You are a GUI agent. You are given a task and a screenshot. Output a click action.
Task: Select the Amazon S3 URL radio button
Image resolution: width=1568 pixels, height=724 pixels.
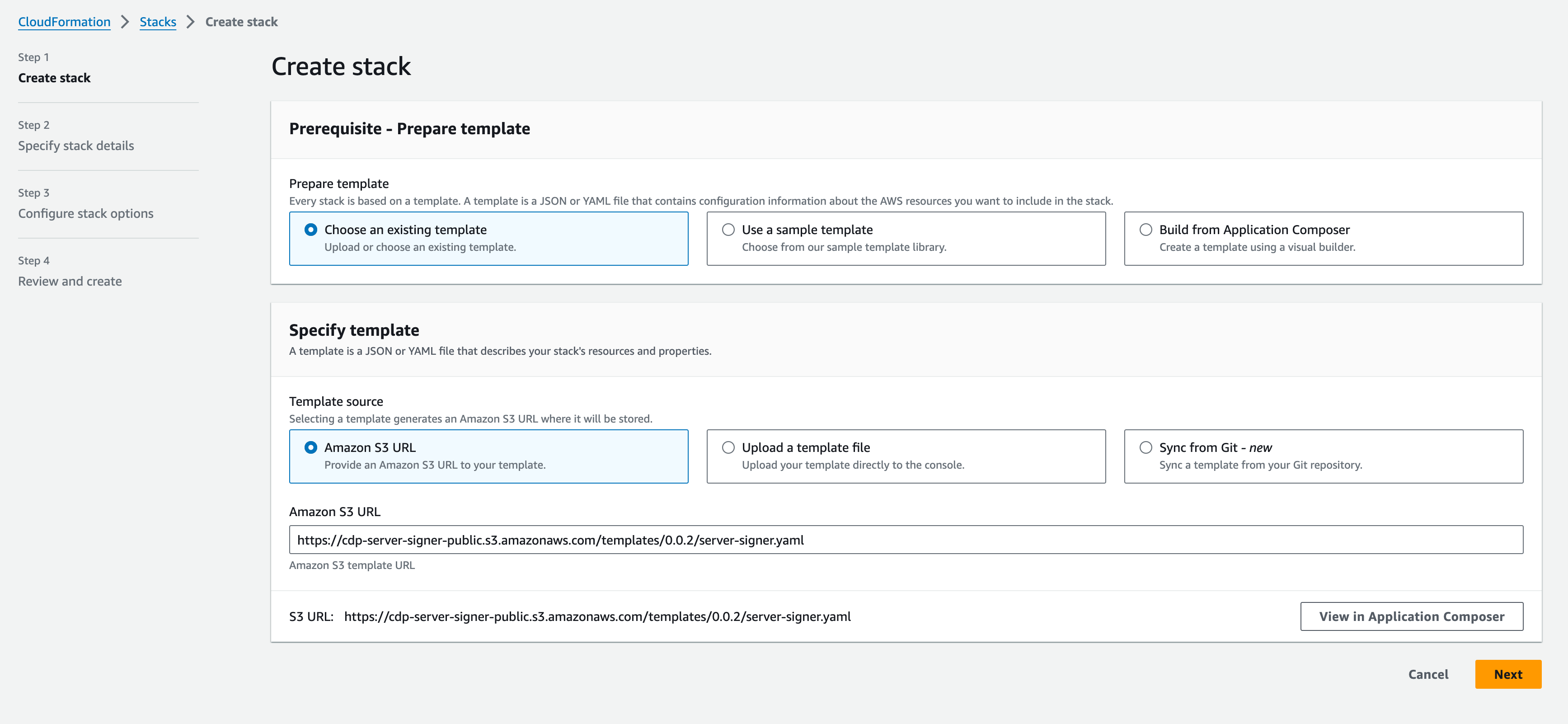point(310,447)
